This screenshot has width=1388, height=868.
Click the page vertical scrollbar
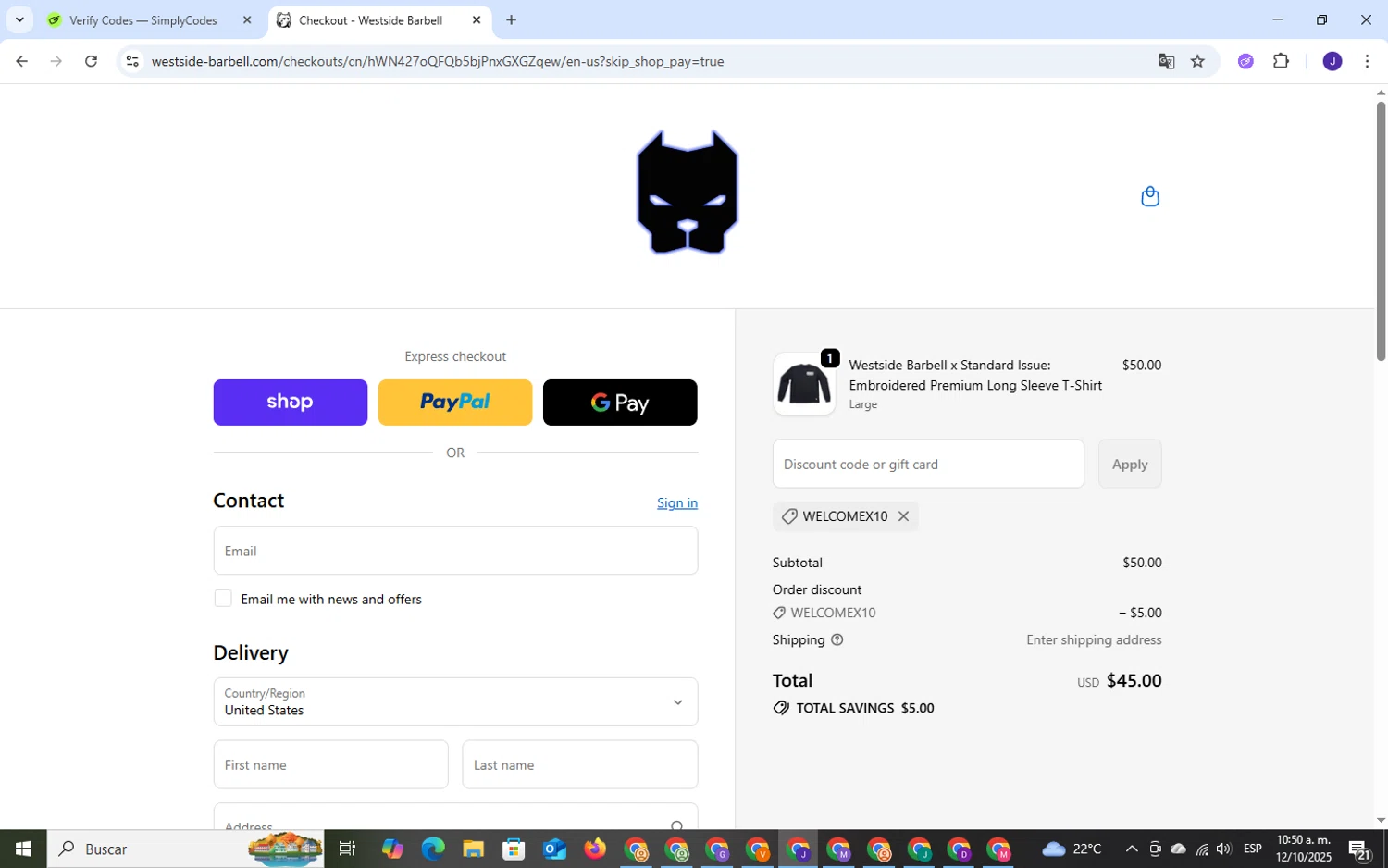(1381, 231)
